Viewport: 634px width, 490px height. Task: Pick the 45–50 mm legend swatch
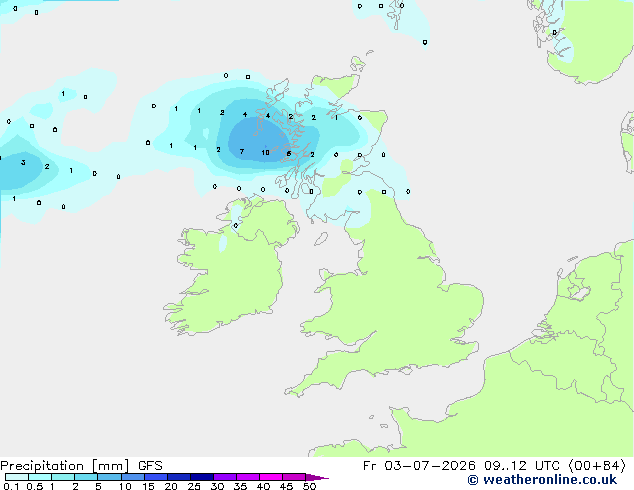[x=294, y=477]
